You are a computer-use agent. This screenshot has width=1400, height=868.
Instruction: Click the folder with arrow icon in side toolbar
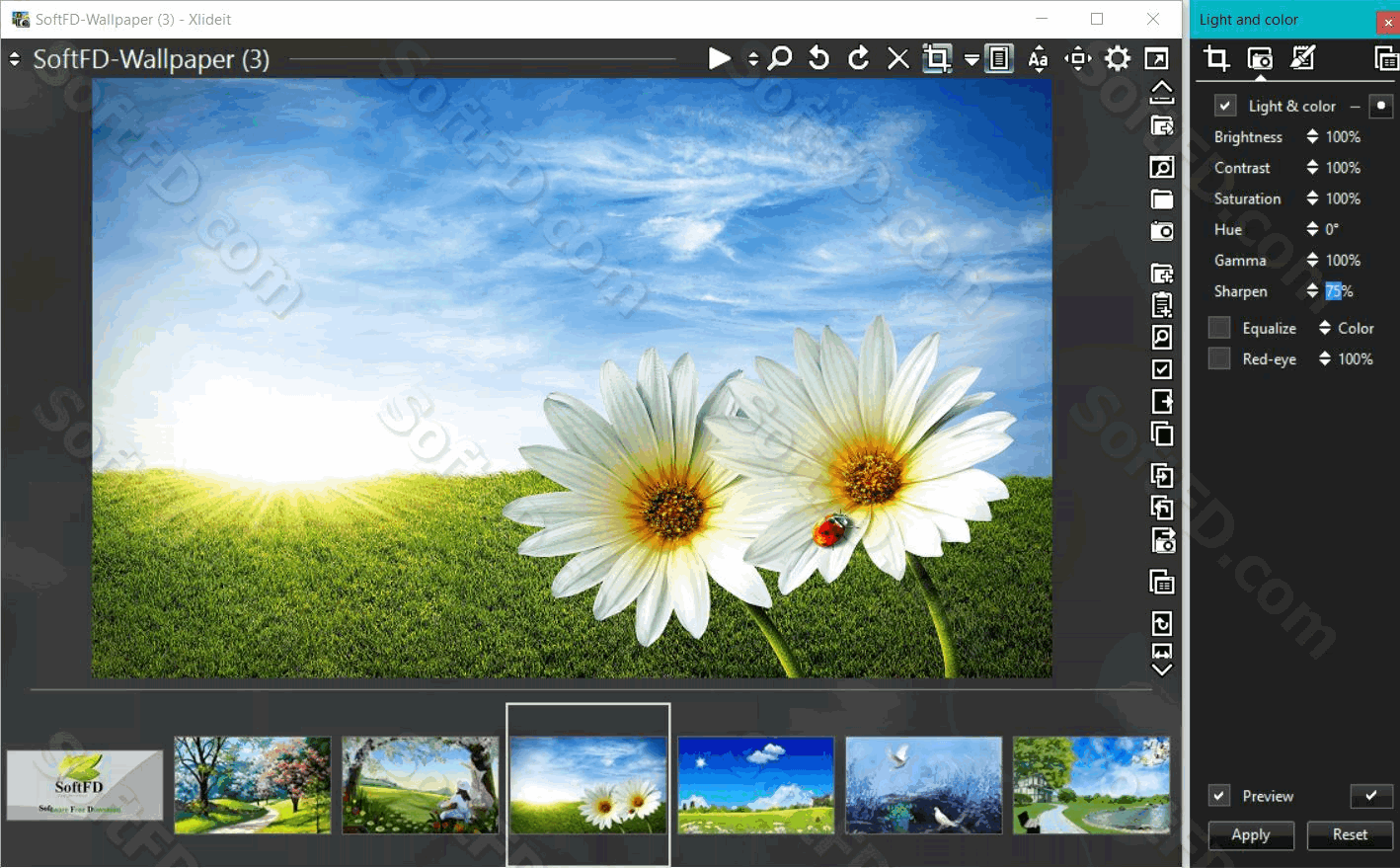pos(1162,125)
